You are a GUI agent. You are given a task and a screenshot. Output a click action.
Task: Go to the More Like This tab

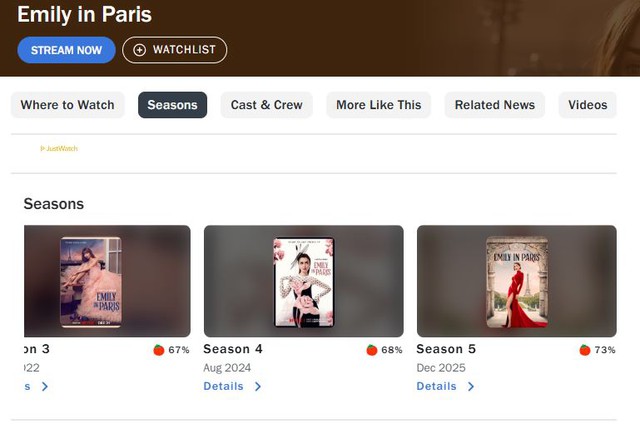[x=379, y=105]
